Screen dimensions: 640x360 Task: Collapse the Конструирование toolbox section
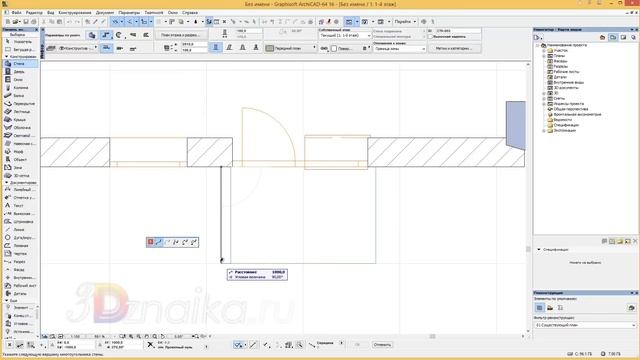6,56
